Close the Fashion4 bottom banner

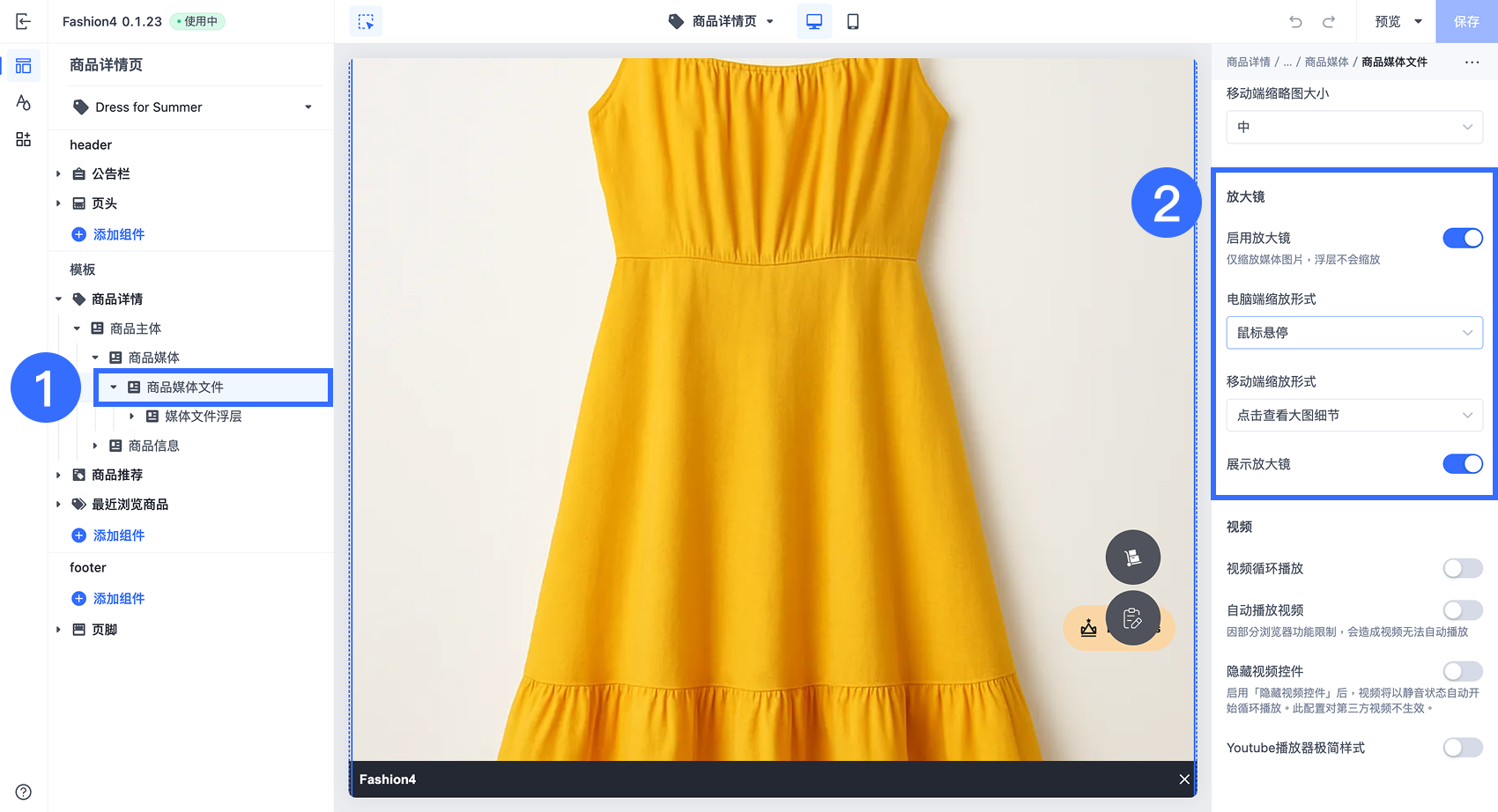point(1183,779)
